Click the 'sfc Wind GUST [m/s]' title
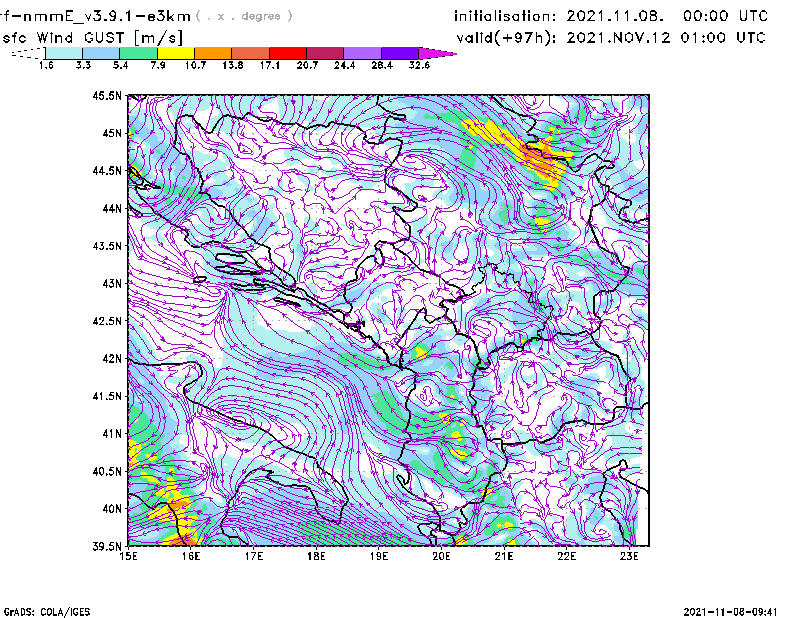This screenshot has width=800, height=618. point(92,38)
